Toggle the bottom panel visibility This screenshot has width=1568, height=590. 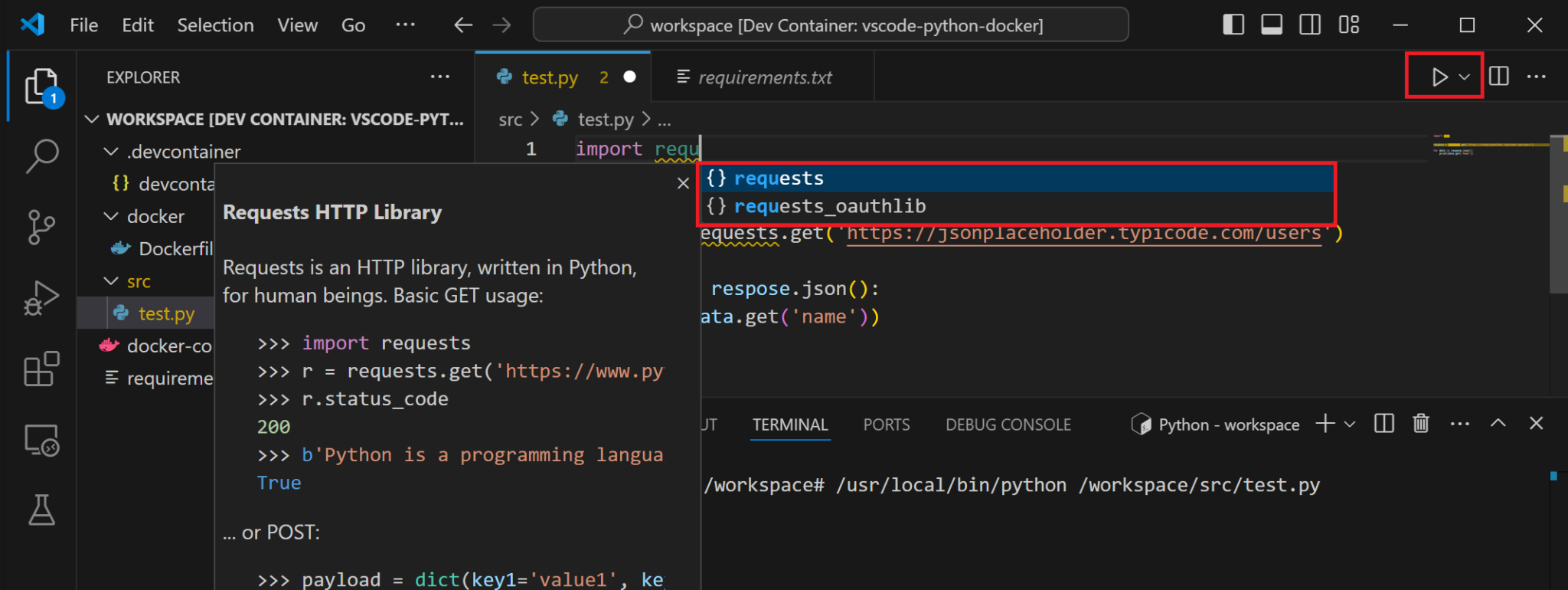(1272, 25)
